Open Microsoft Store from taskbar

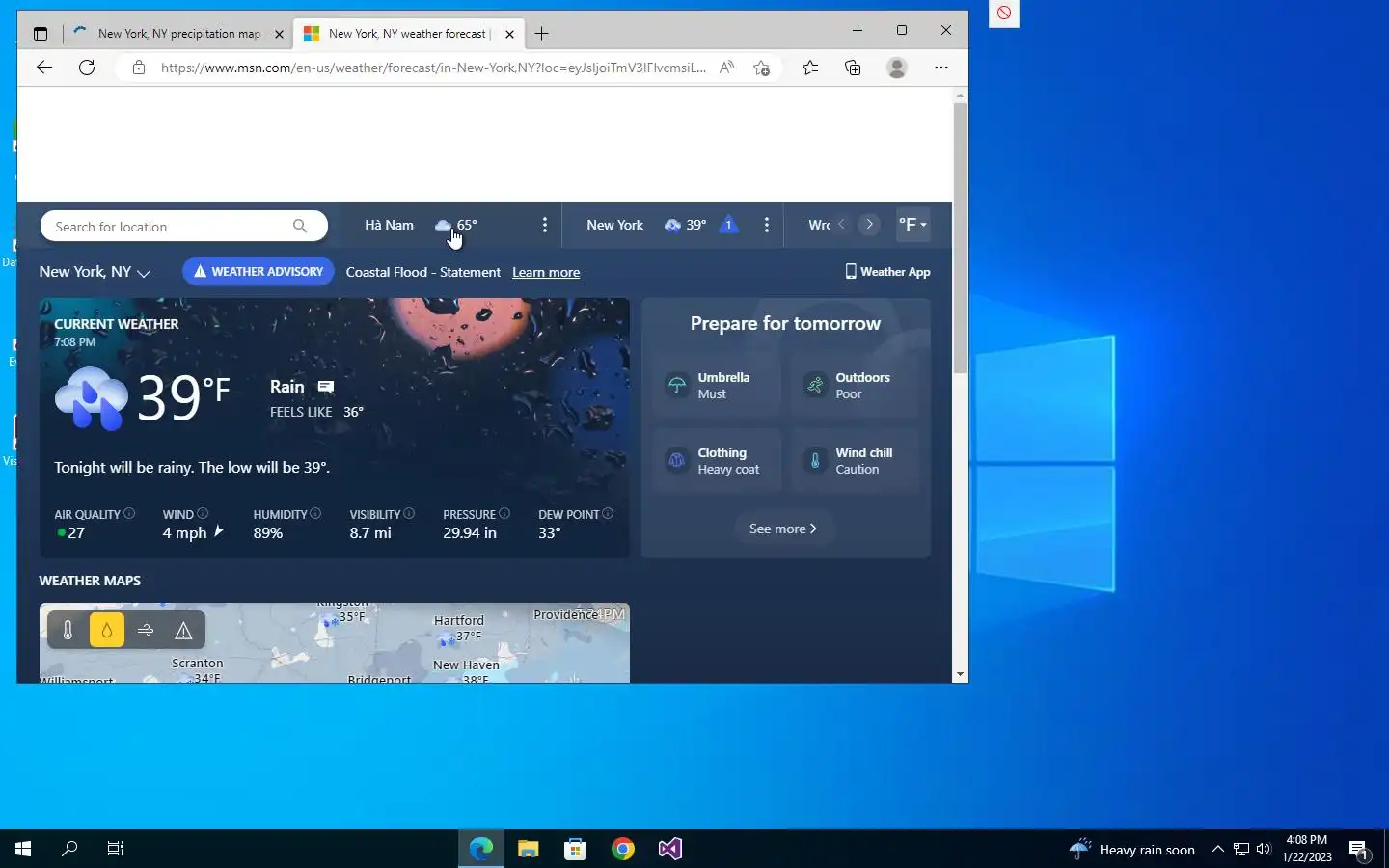pyautogui.click(x=576, y=849)
